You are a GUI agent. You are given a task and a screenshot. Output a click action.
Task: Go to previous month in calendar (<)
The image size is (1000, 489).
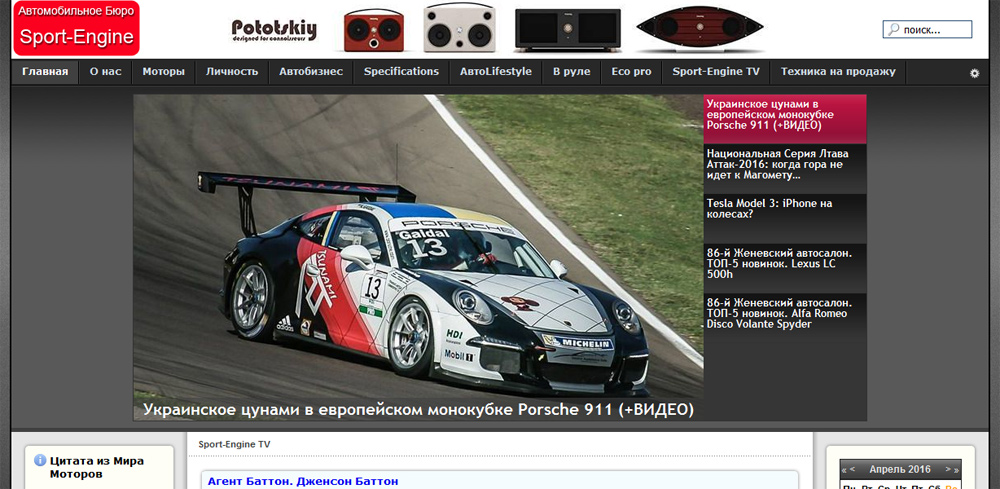point(853,469)
